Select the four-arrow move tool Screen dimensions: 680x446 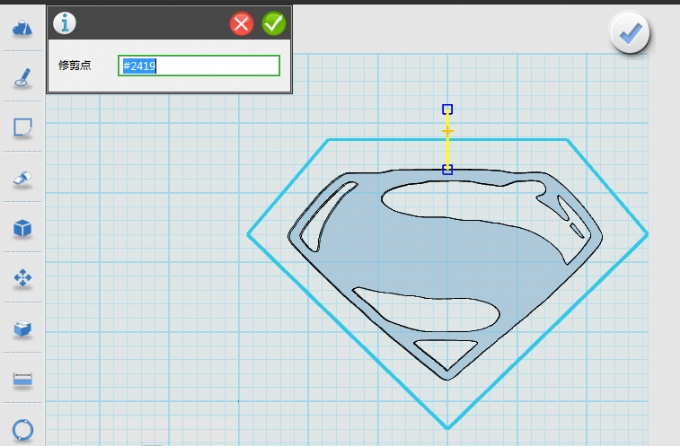(x=23, y=278)
